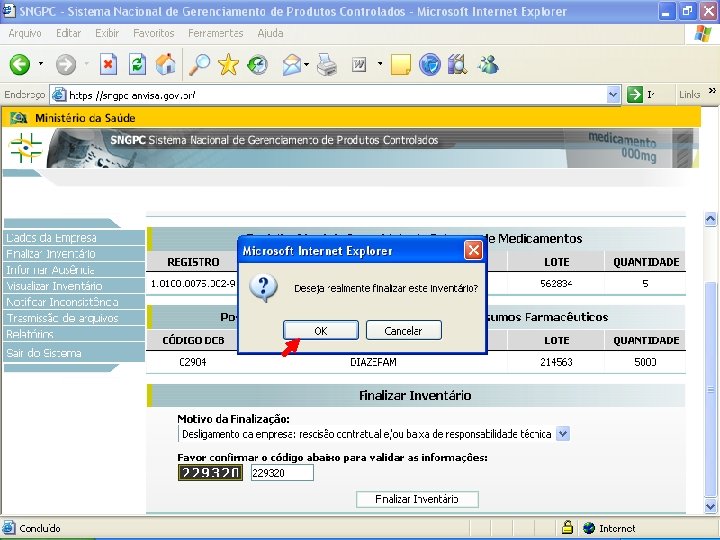Open the Back button history dropdown arrow
720x540 pixels.
[x=41, y=64]
